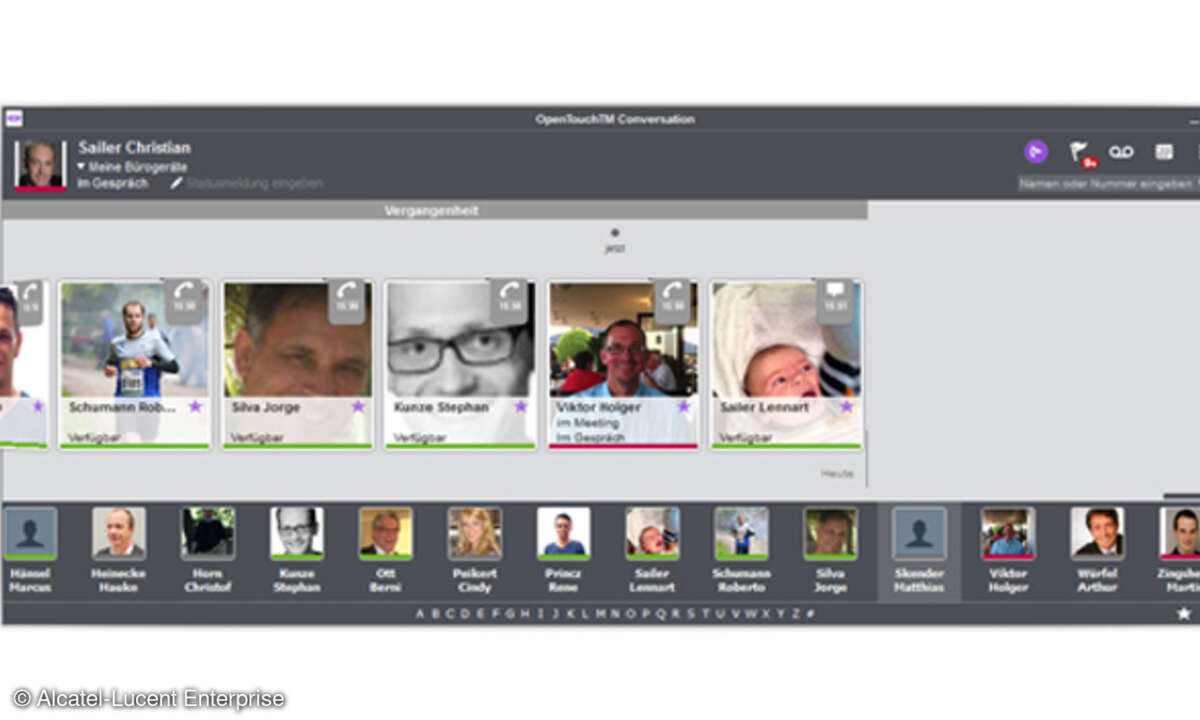The height and width of the screenshot is (720, 1200).
Task: Click the chat icon on Sailer Lennart card
Action: [835, 297]
